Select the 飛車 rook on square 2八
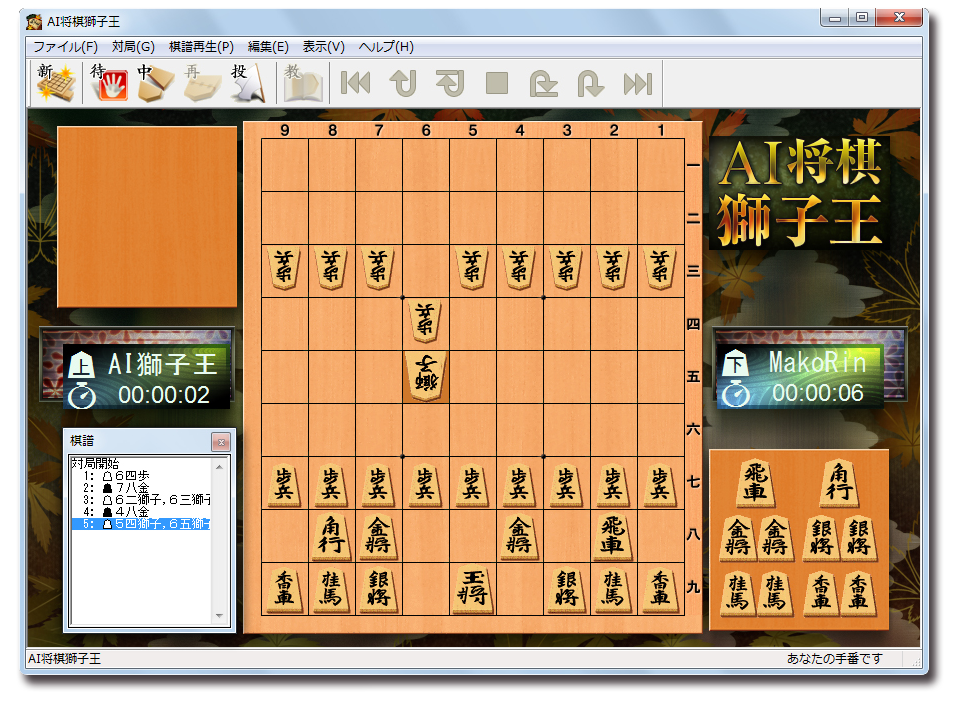The height and width of the screenshot is (710, 960). click(613, 536)
